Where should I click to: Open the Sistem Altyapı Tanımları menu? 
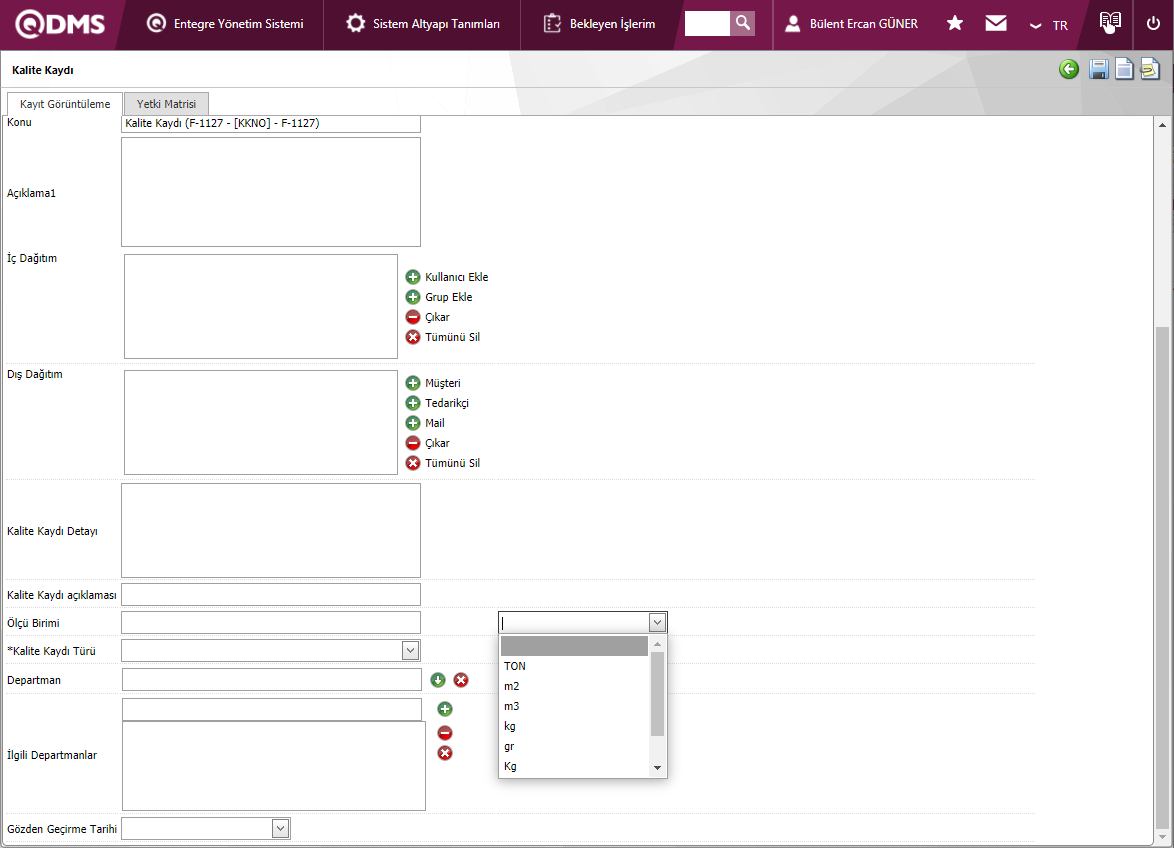click(423, 24)
